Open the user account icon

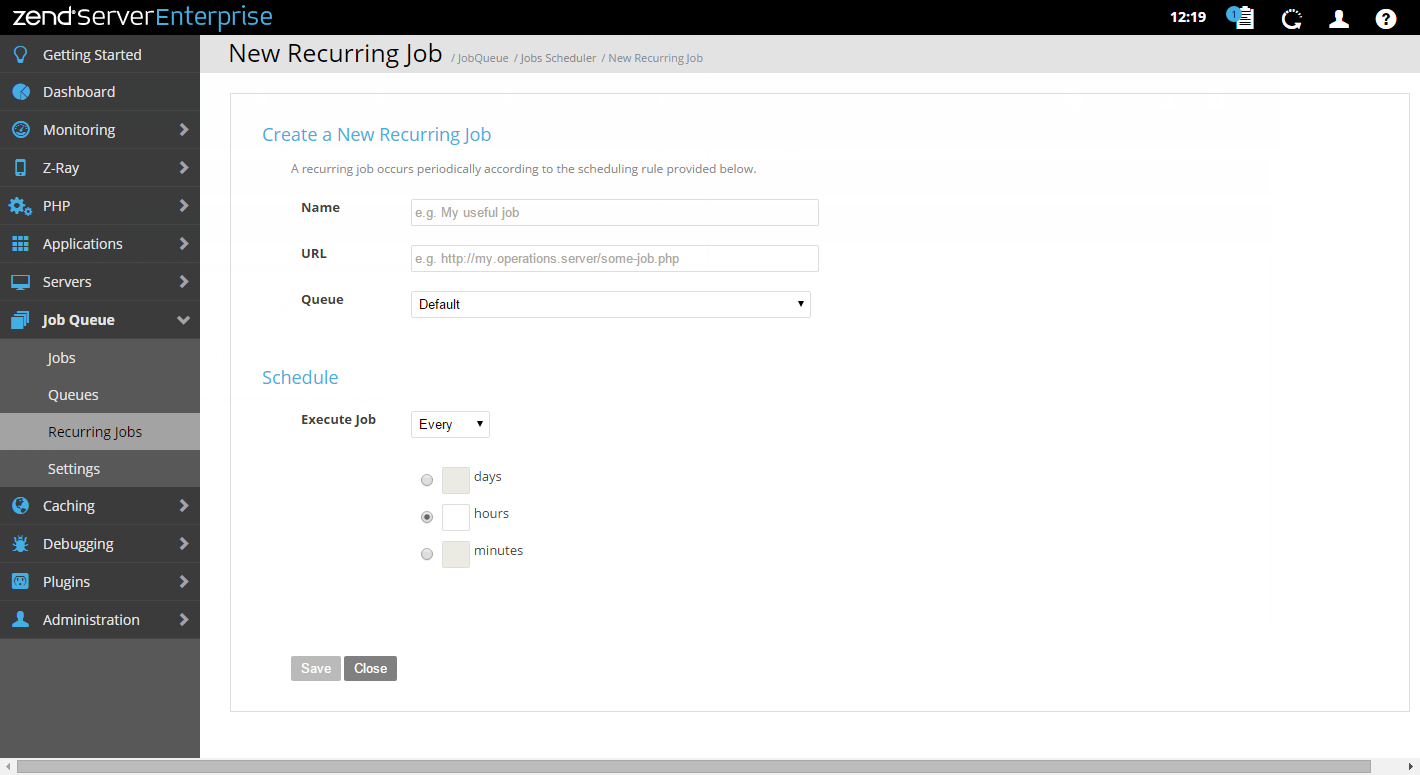pyautogui.click(x=1338, y=18)
